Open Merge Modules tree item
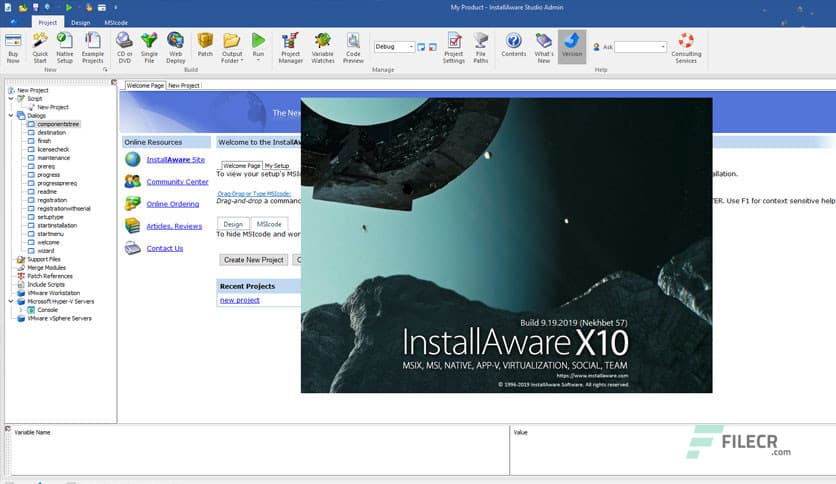Screen dimensions: 836x484 (46, 268)
